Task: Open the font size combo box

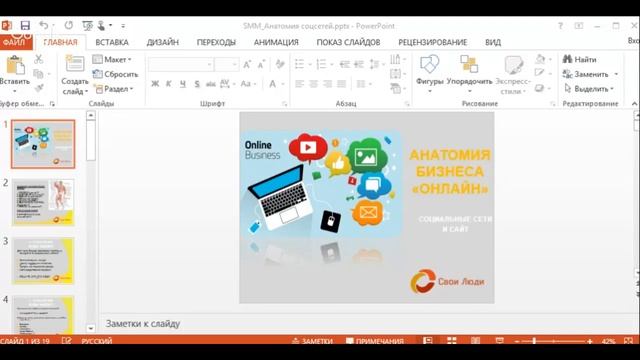Action: pos(226,64)
